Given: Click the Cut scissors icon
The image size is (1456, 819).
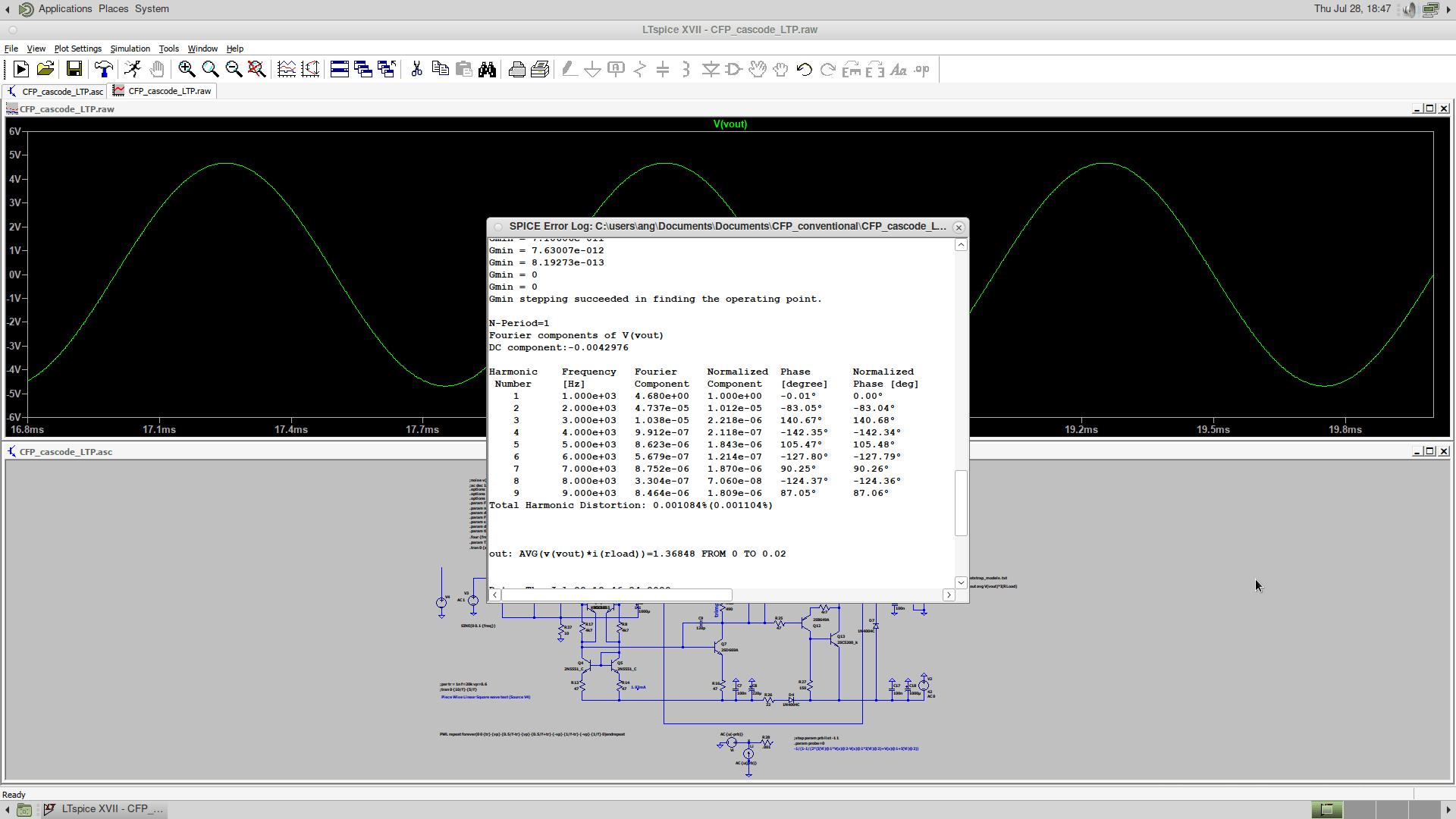Looking at the screenshot, I should click(x=416, y=70).
